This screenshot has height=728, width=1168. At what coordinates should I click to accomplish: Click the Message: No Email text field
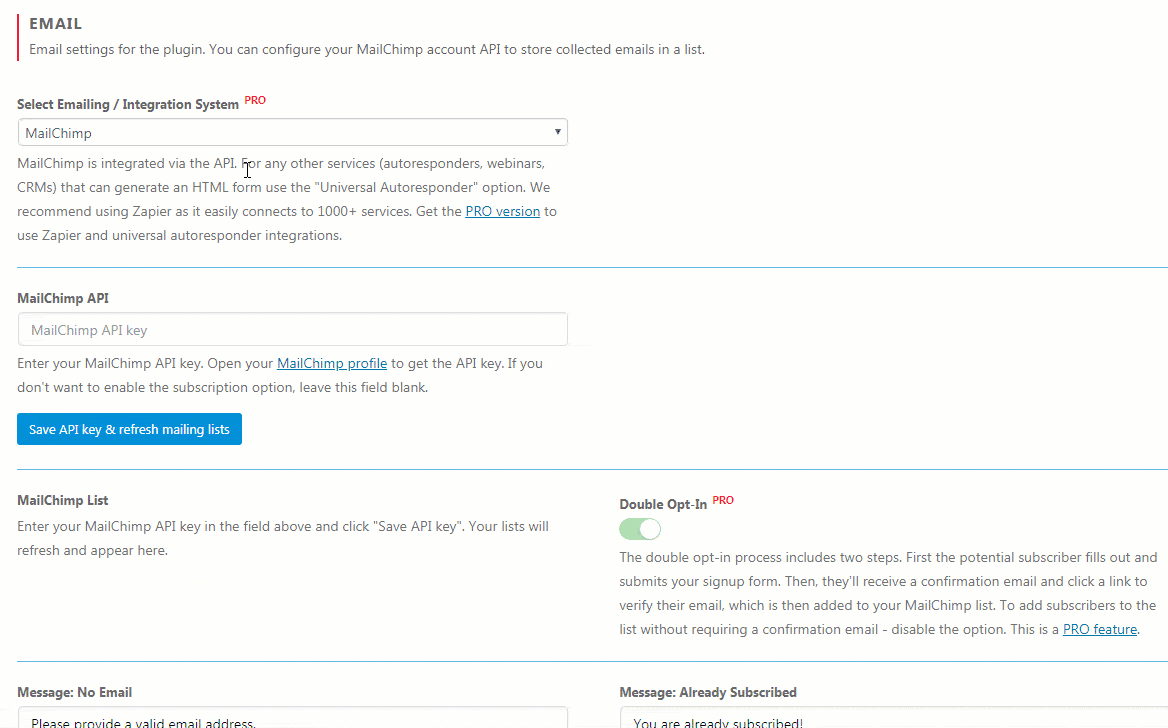[x=293, y=718]
